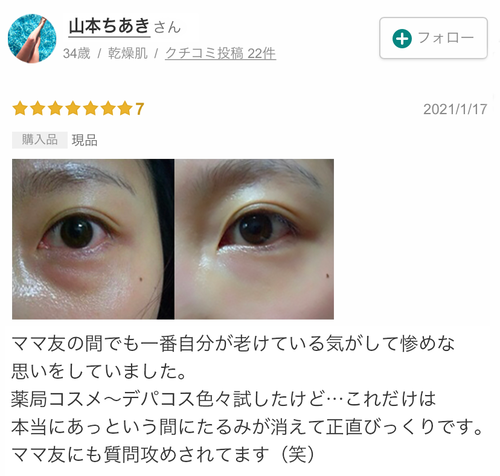
Task: Click the 購入品 tag label
Action: [40, 140]
